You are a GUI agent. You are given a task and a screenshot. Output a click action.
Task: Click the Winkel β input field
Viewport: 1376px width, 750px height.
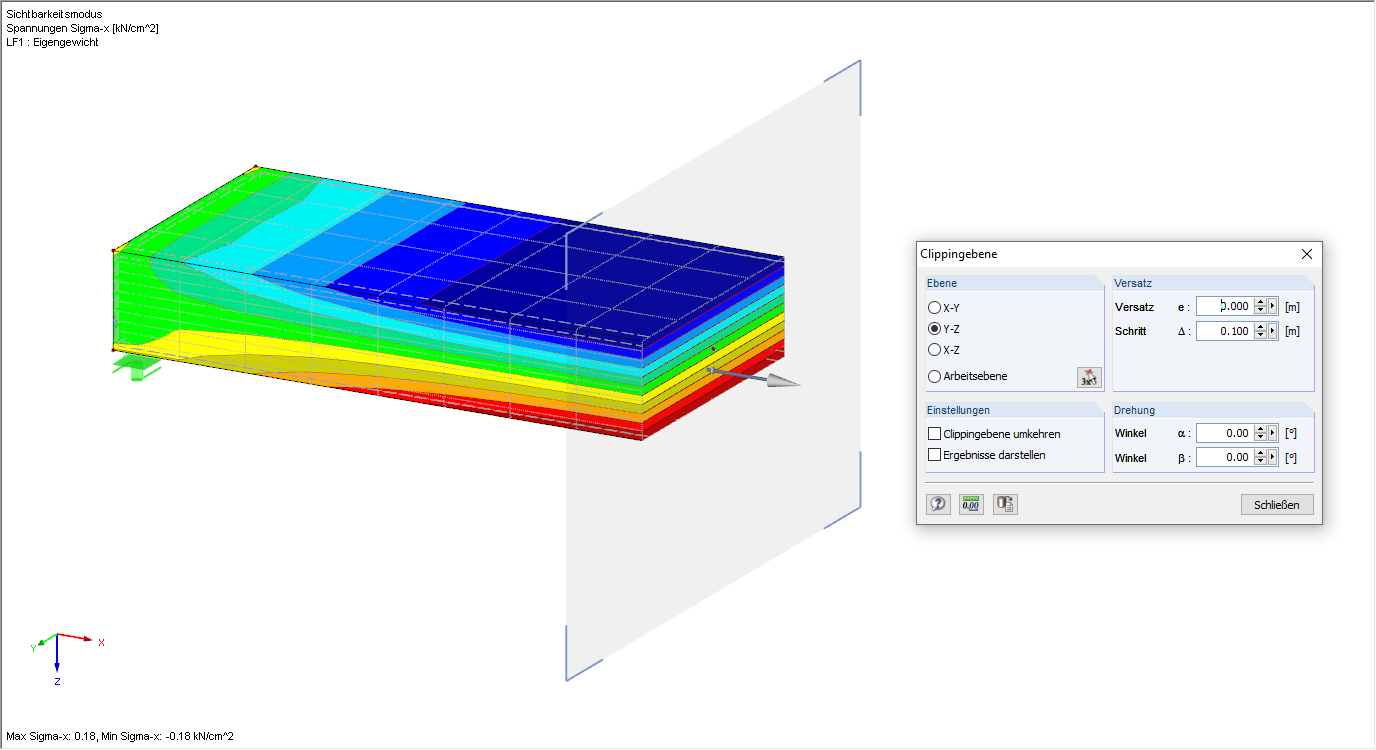(1224, 457)
